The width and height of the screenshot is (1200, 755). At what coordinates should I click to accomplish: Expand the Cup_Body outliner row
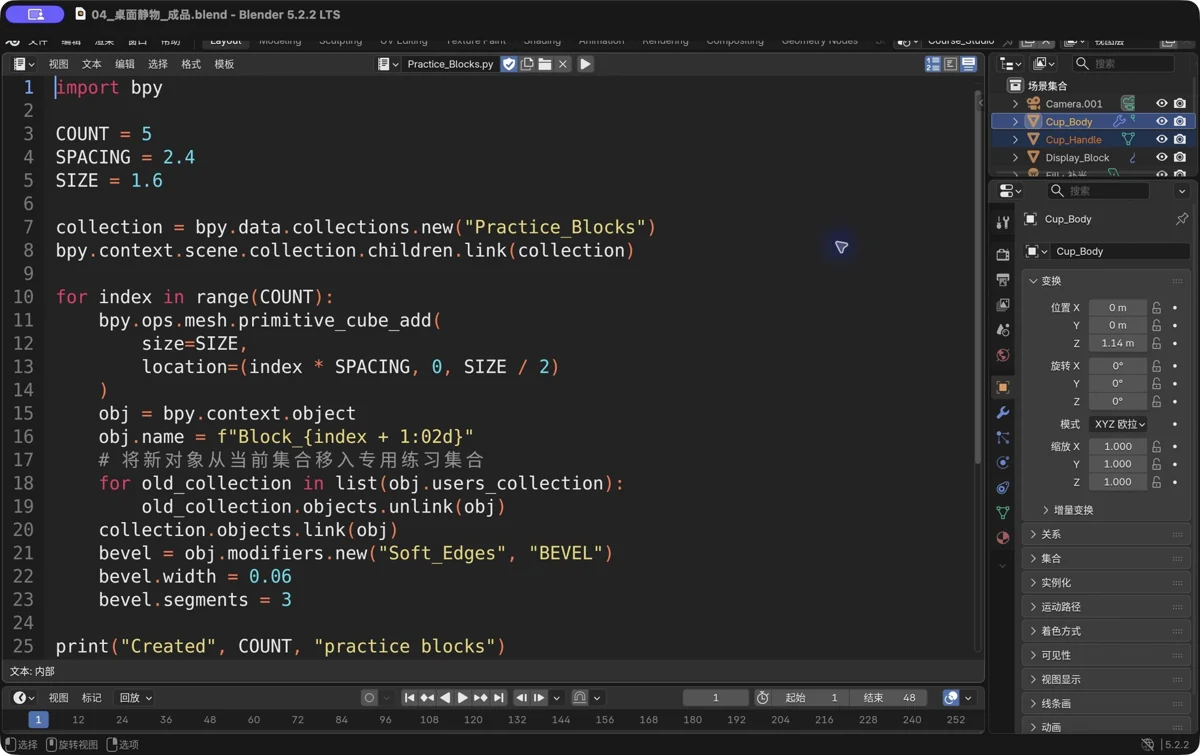(x=1016, y=122)
